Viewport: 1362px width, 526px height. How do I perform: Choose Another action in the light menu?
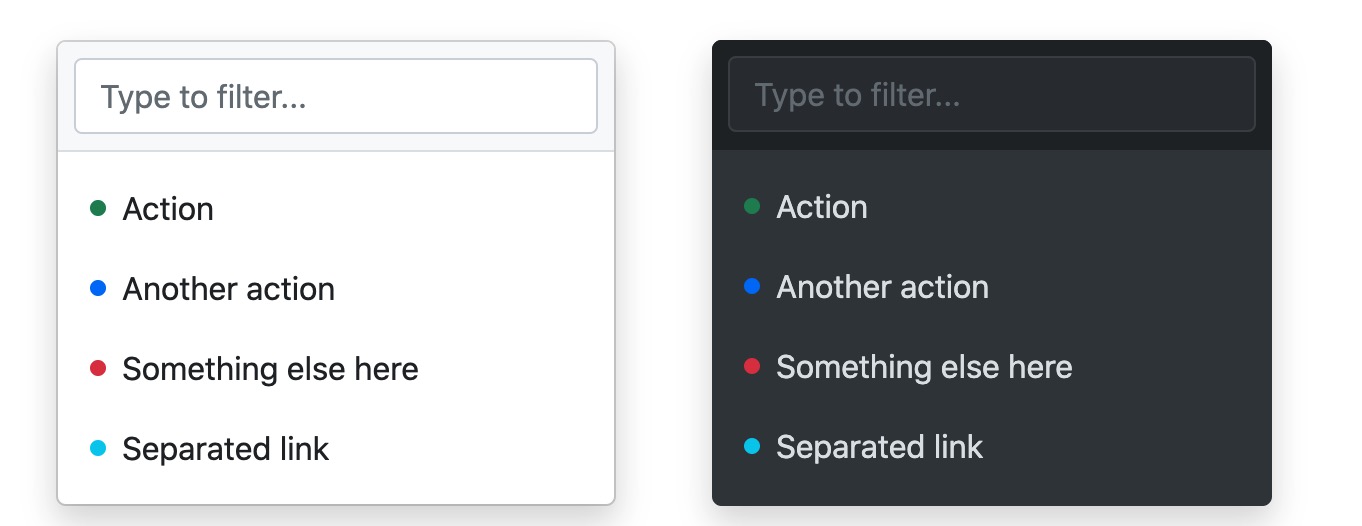click(x=228, y=289)
